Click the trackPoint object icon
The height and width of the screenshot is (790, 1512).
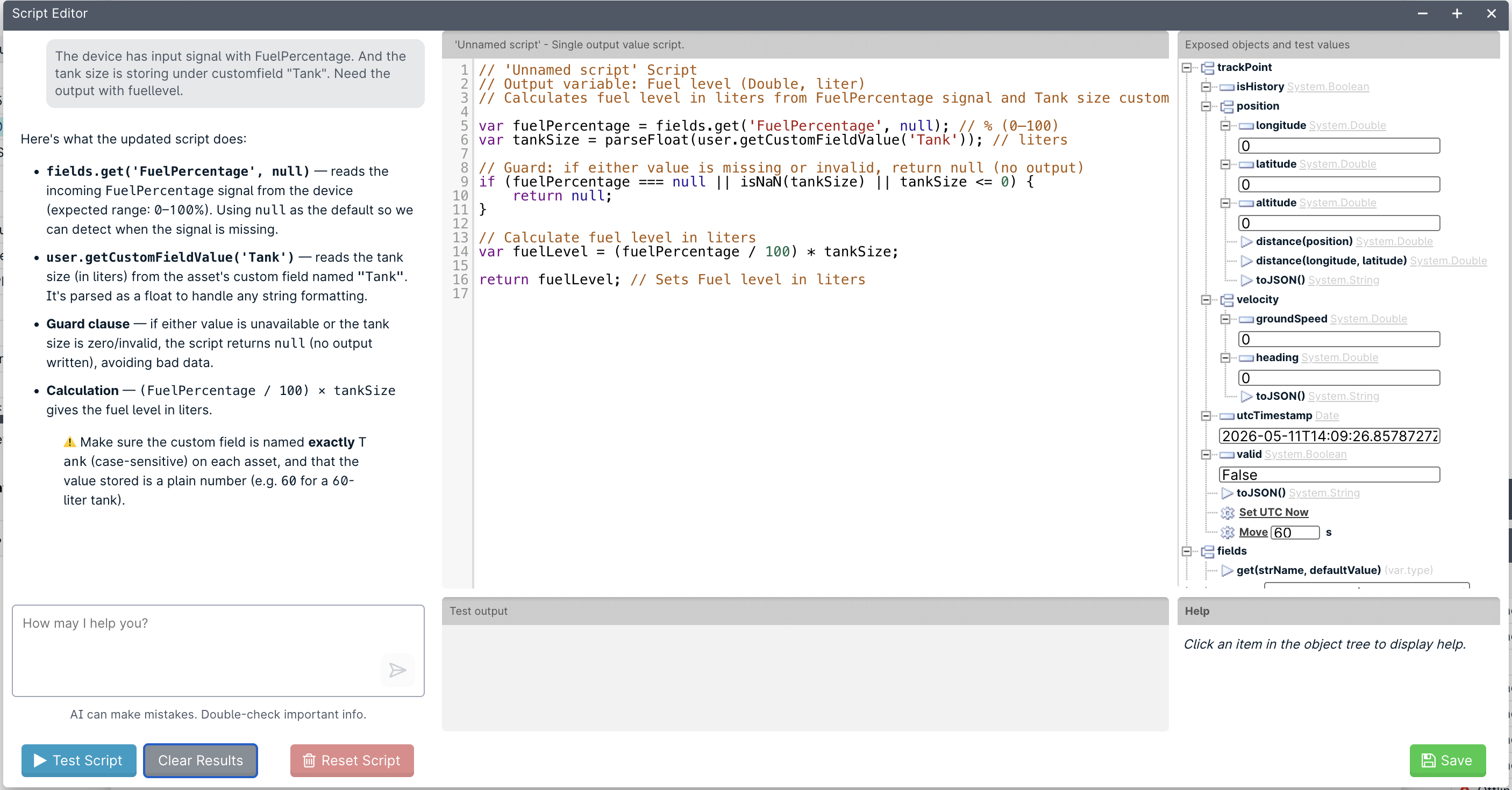[x=1208, y=68]
